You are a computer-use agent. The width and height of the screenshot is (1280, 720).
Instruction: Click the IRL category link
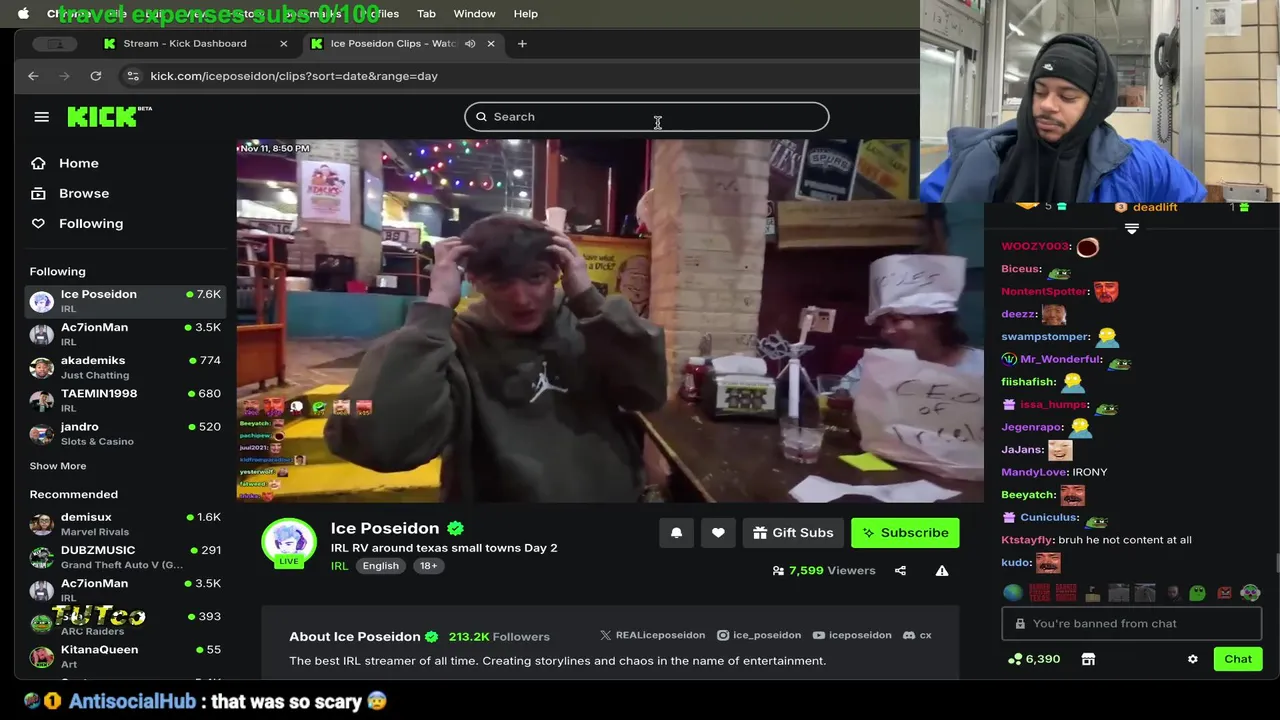tap(339, 566)
